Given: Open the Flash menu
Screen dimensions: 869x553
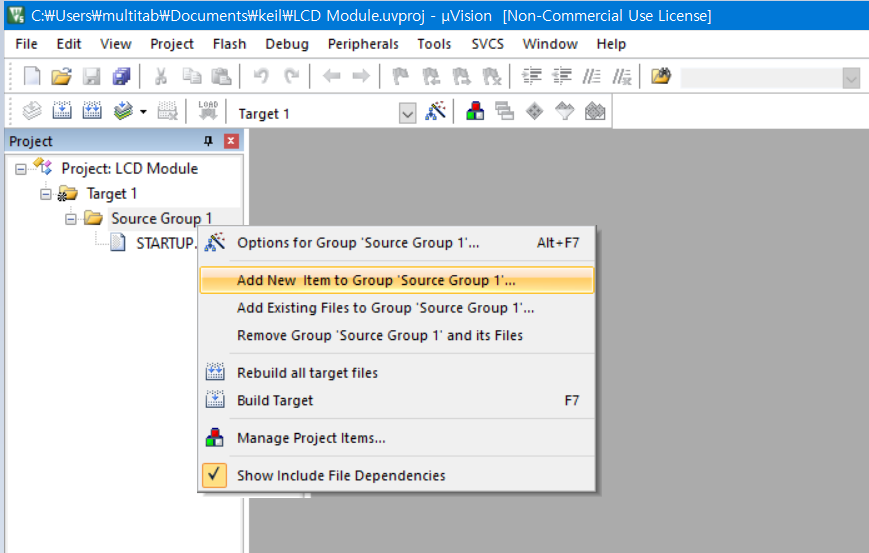Looking at the screenshot, I should (x=229, y=44).
